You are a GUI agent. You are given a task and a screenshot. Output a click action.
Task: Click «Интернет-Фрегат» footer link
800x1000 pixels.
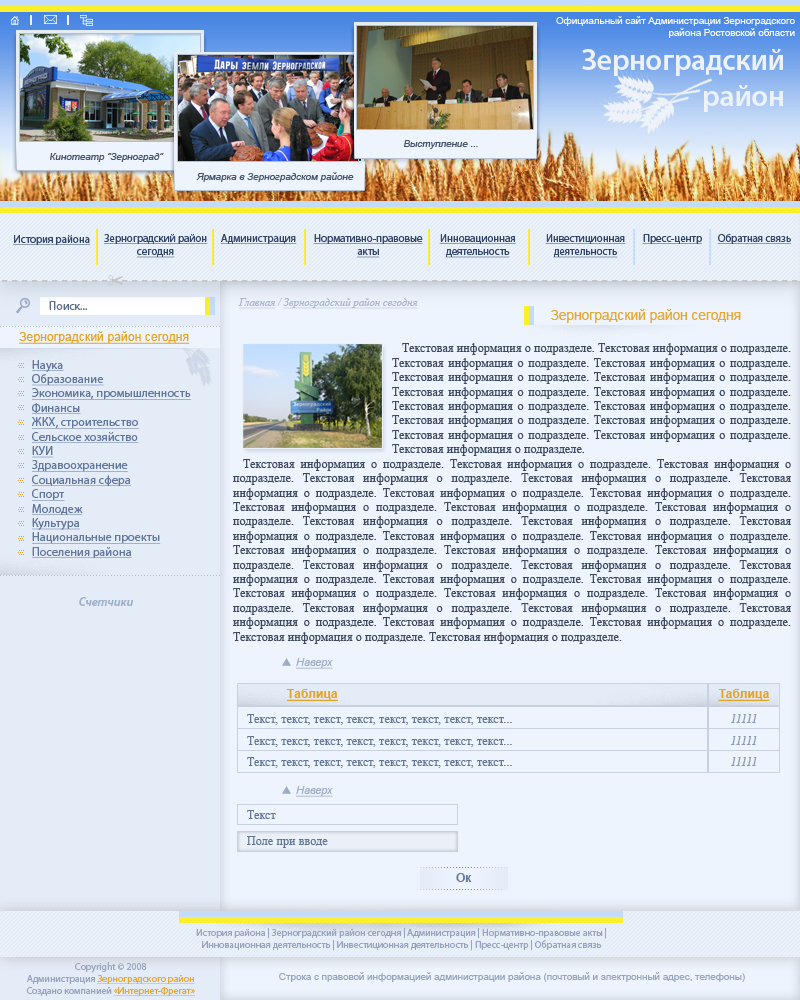[x=154, y=991]
